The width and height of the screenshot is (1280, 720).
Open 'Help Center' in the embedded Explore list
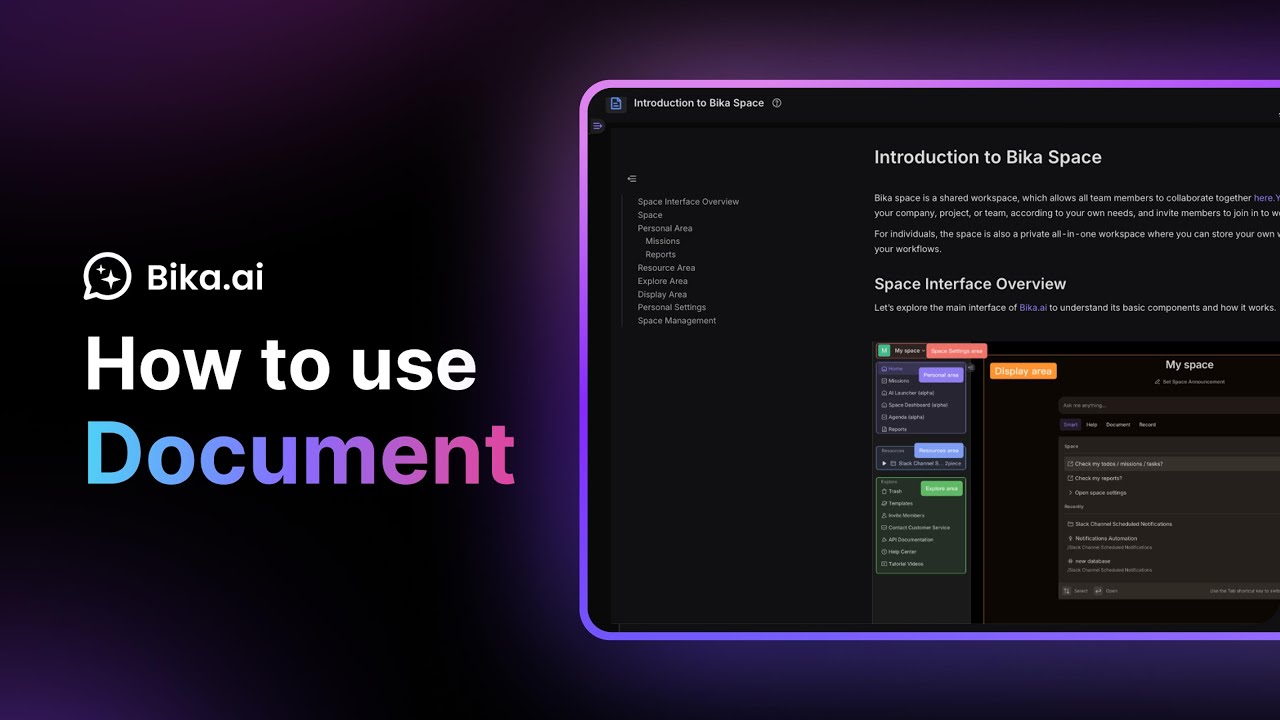[x=898, y=552]
